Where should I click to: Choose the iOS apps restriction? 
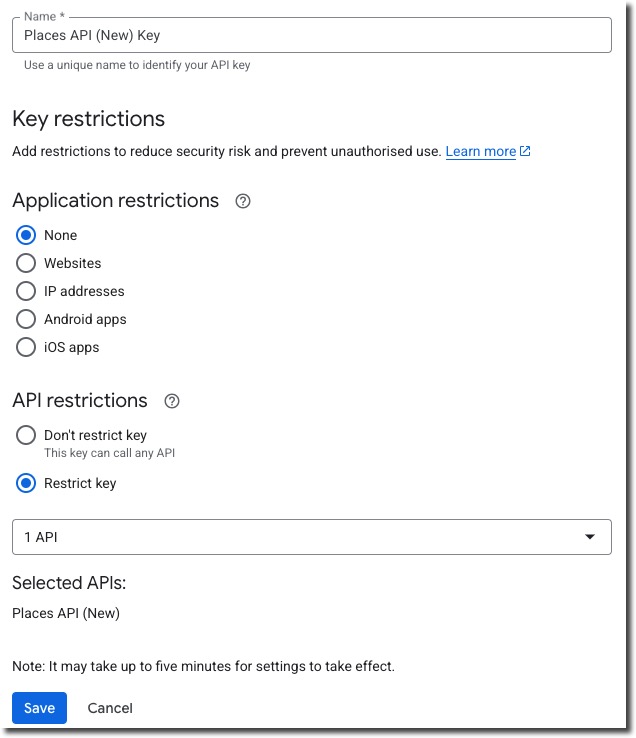(26, 347)
